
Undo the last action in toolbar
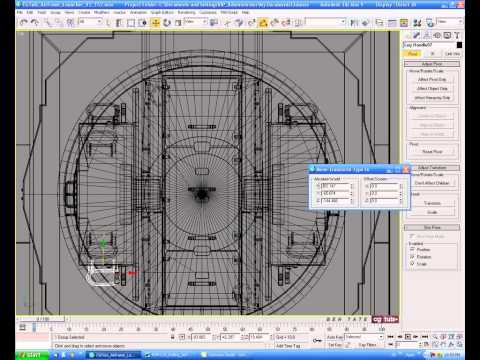(x=23, y=23)
